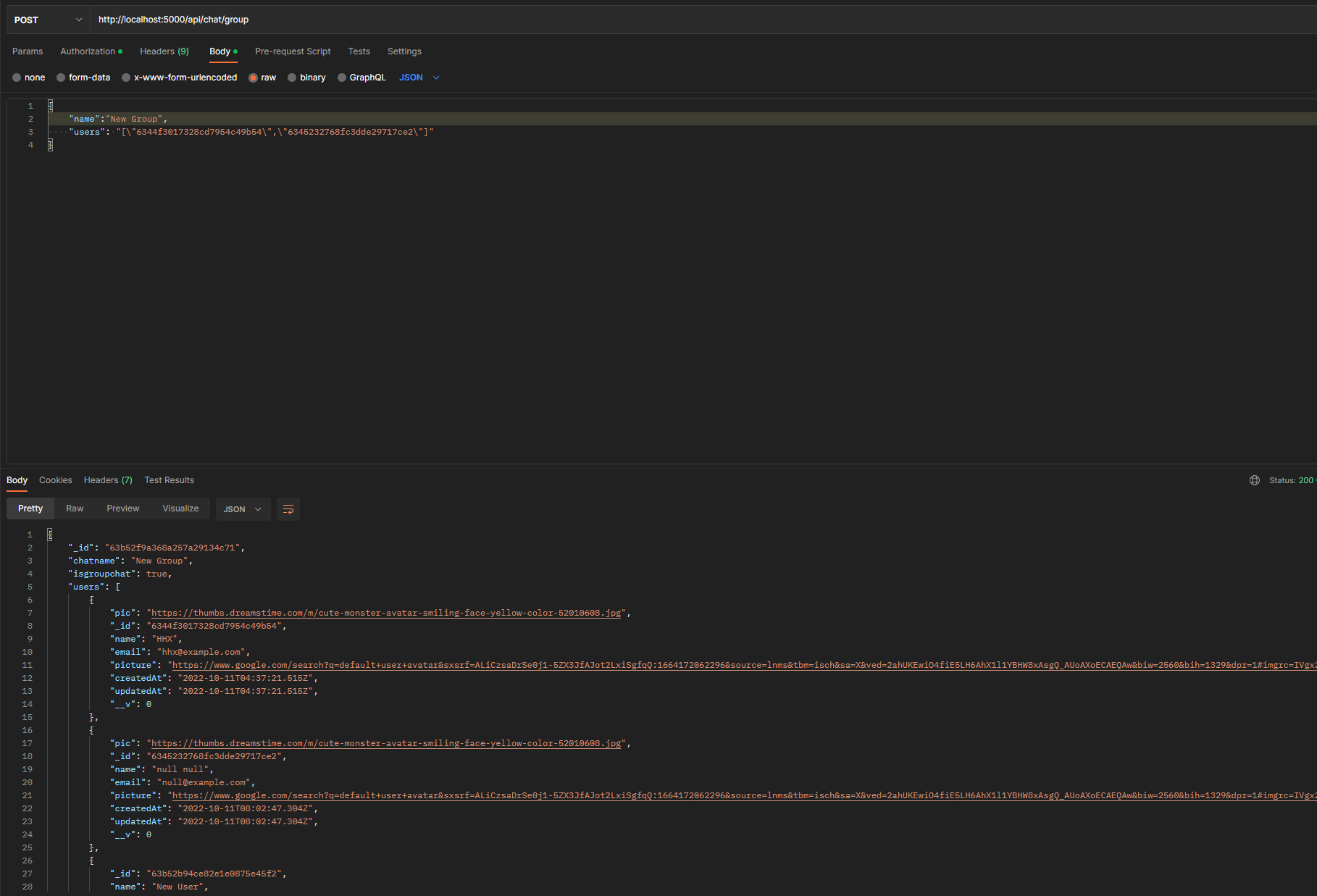This screenshot has height=896, width=1317.
Task: Open the POST request method dropdown
Action: tap(46, 20)
